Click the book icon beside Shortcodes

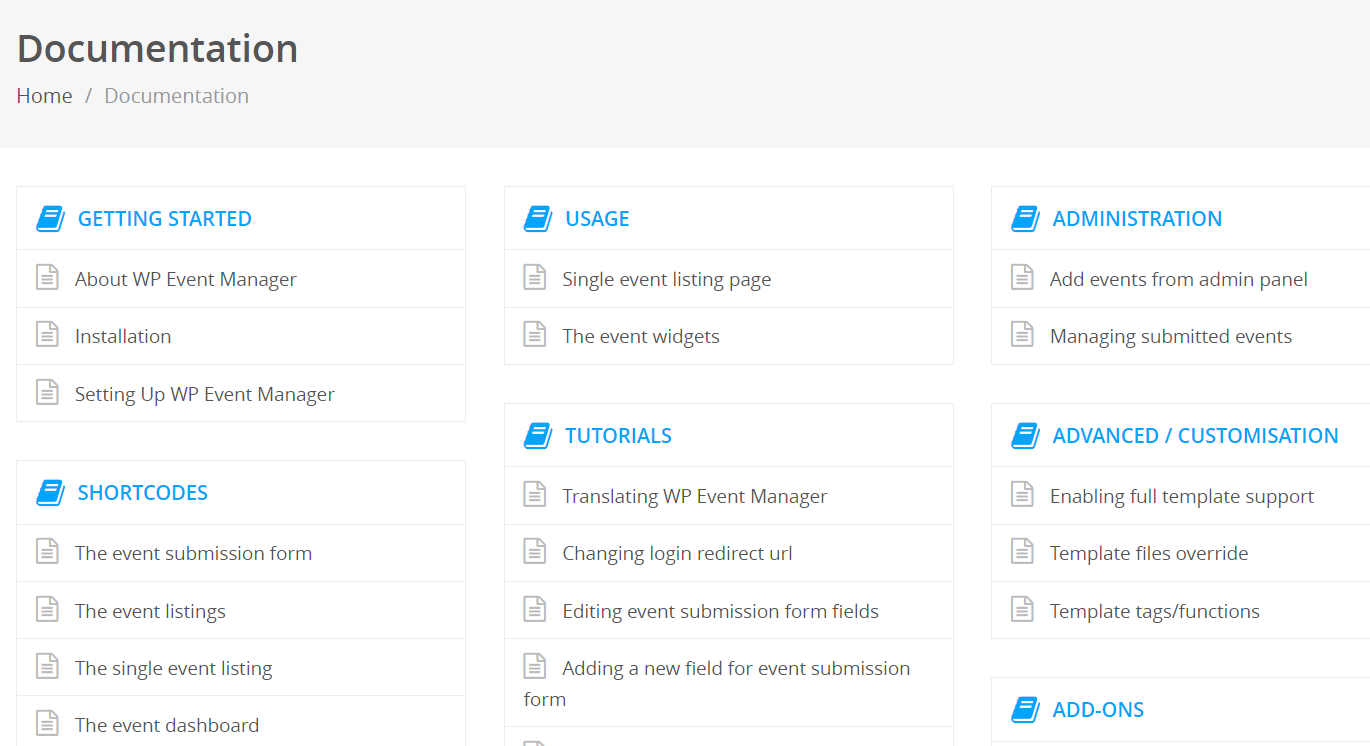coord(50,493)
